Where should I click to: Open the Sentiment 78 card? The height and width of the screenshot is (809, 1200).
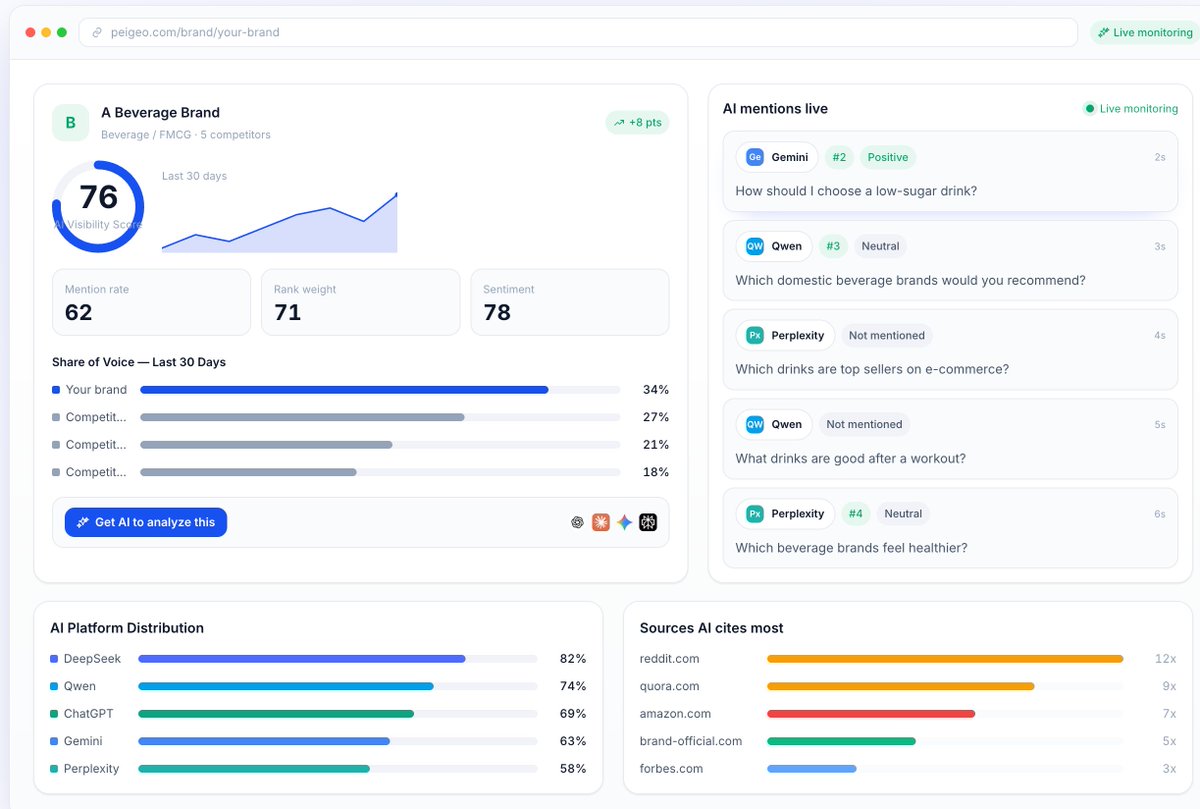point(570,302)
